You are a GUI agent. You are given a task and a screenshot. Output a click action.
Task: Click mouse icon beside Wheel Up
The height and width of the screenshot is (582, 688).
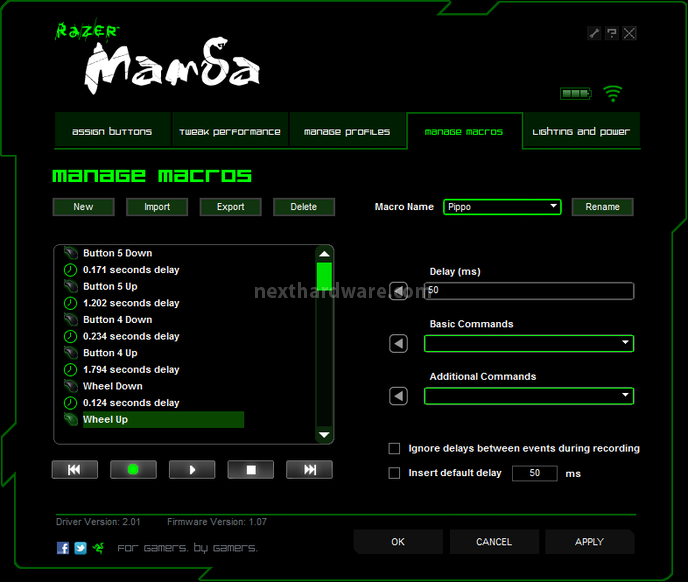71,419
